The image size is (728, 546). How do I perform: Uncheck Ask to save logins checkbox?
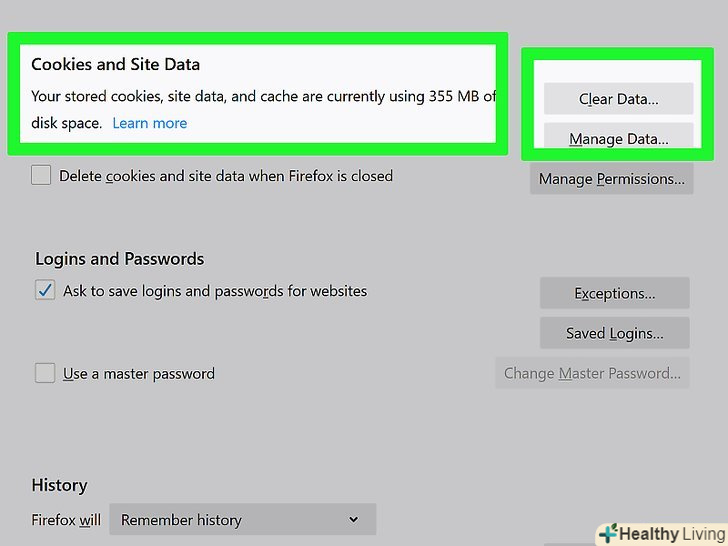45,291
